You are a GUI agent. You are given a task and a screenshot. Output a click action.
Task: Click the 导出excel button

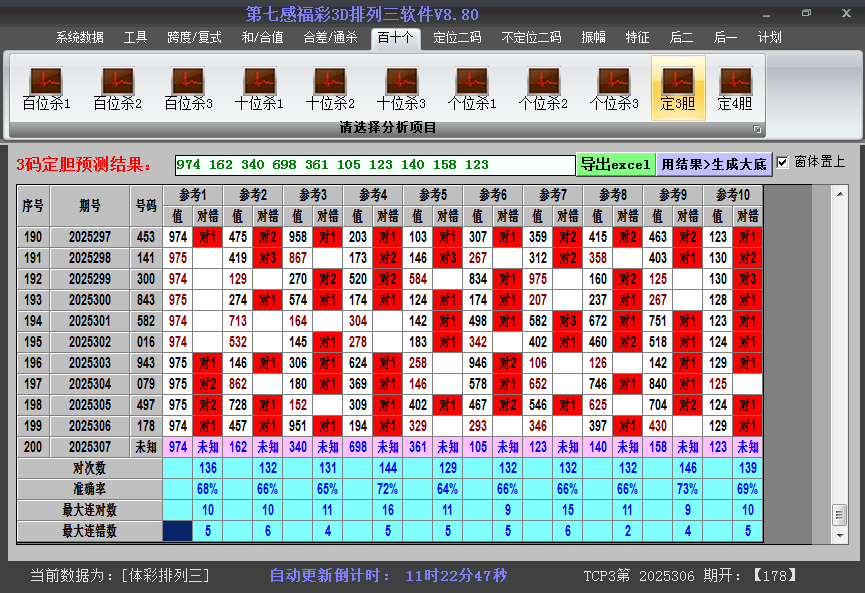click(x=614, y=163)
